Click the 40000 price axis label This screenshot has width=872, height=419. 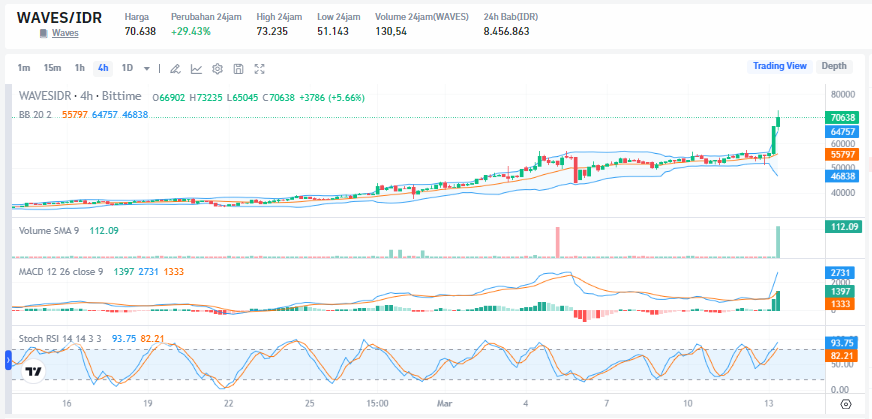(842, 193)
